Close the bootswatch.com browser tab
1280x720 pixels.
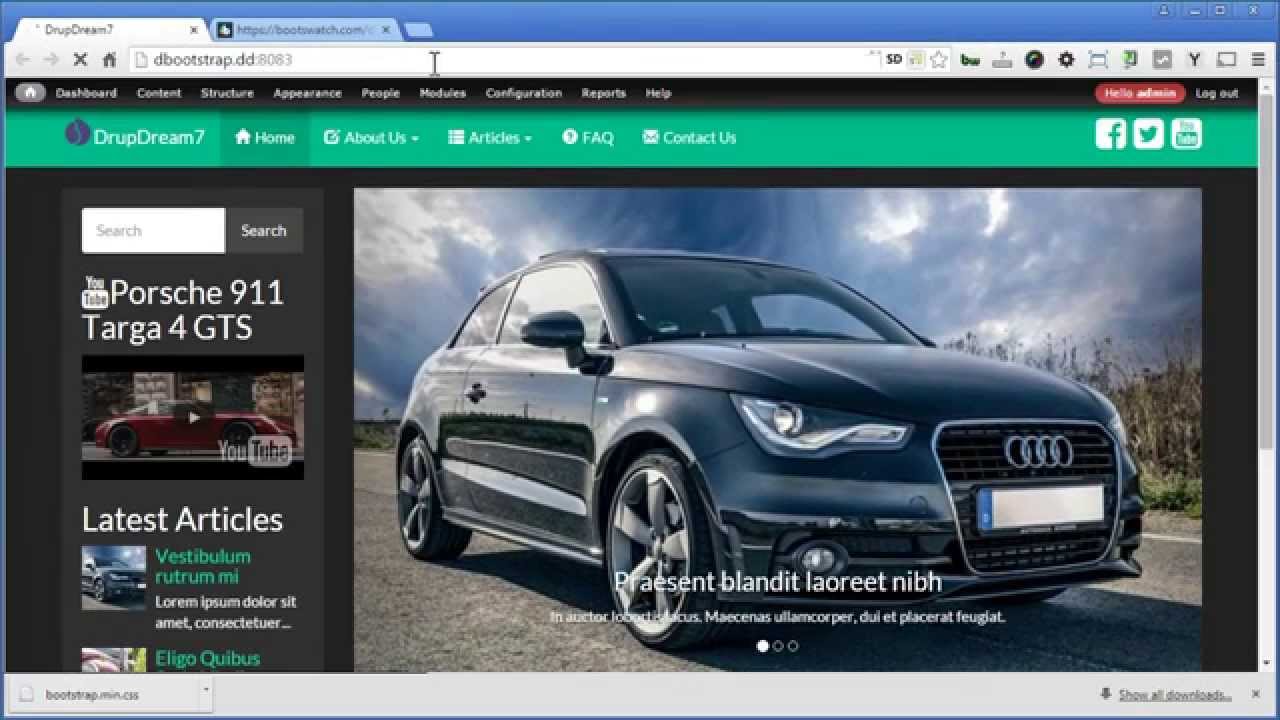[x=386, y=30]
